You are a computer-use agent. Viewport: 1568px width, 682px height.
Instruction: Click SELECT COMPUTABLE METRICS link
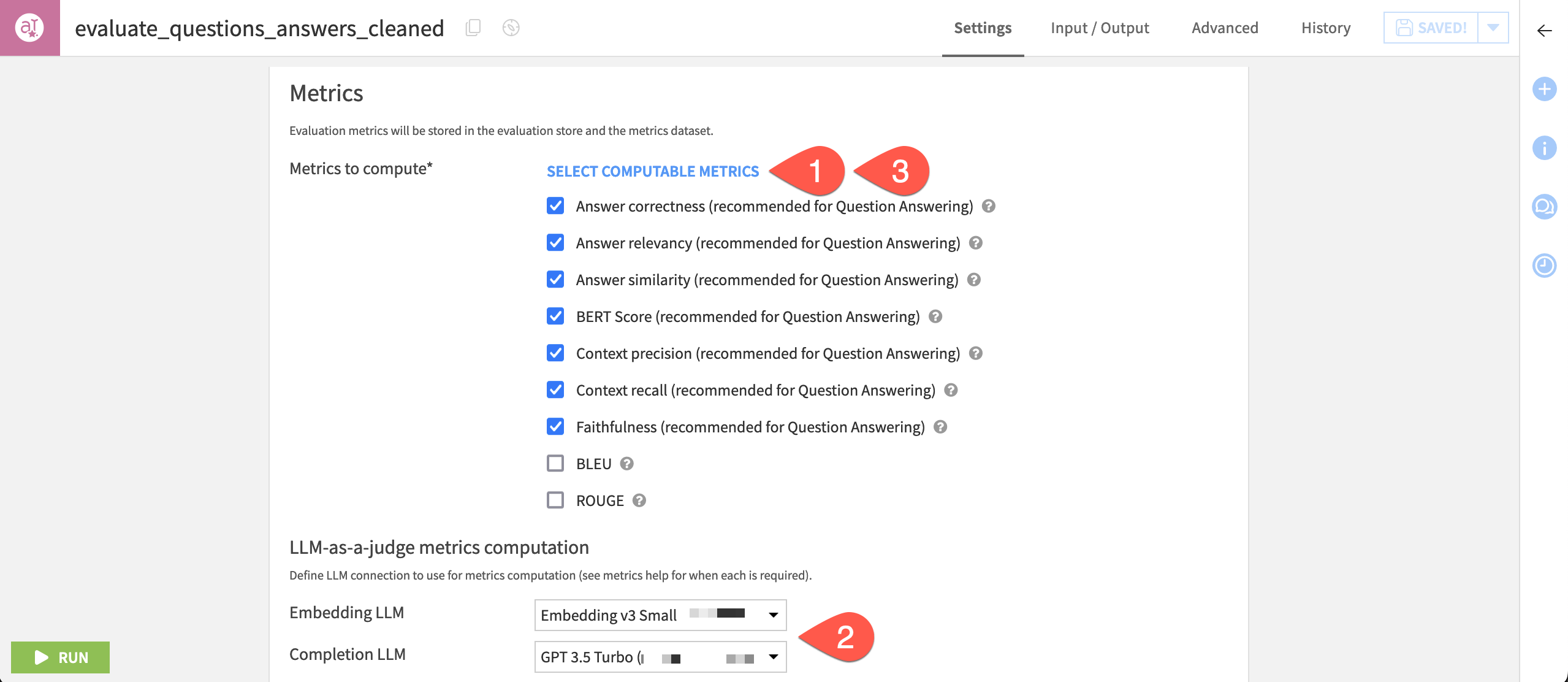tap(653, 171)
